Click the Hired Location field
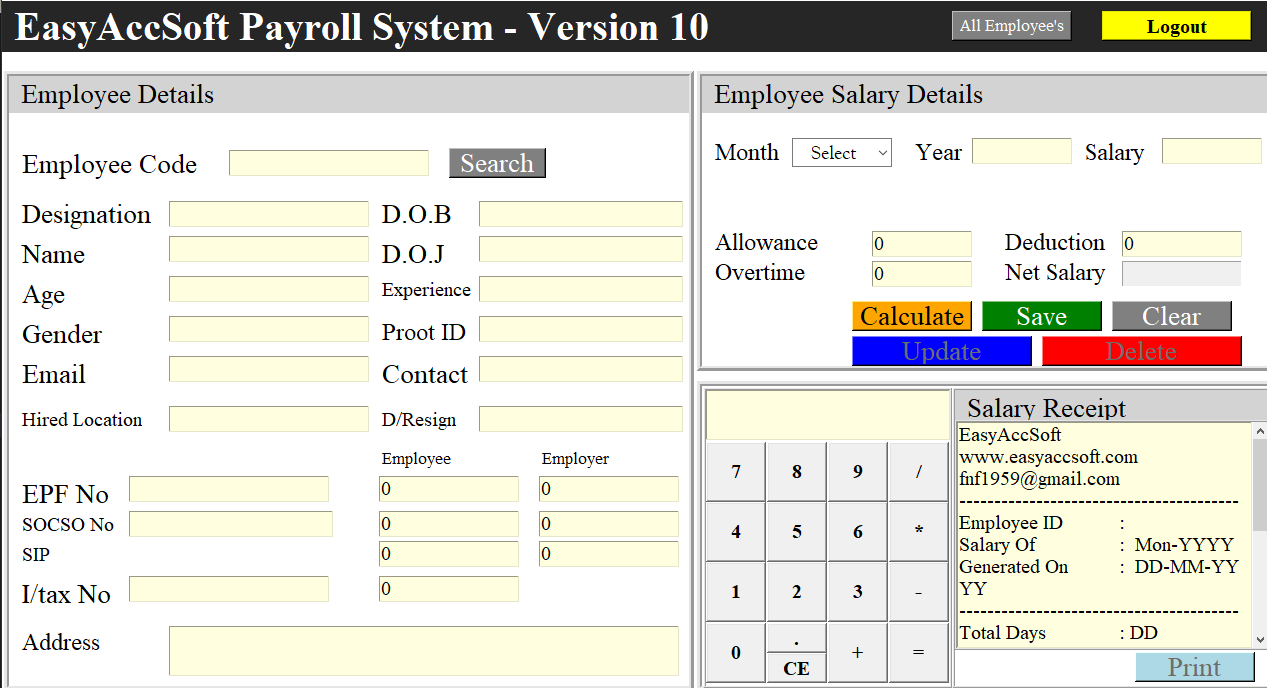The height and width of the screenshot is (688, 1267). pos(269,419)
